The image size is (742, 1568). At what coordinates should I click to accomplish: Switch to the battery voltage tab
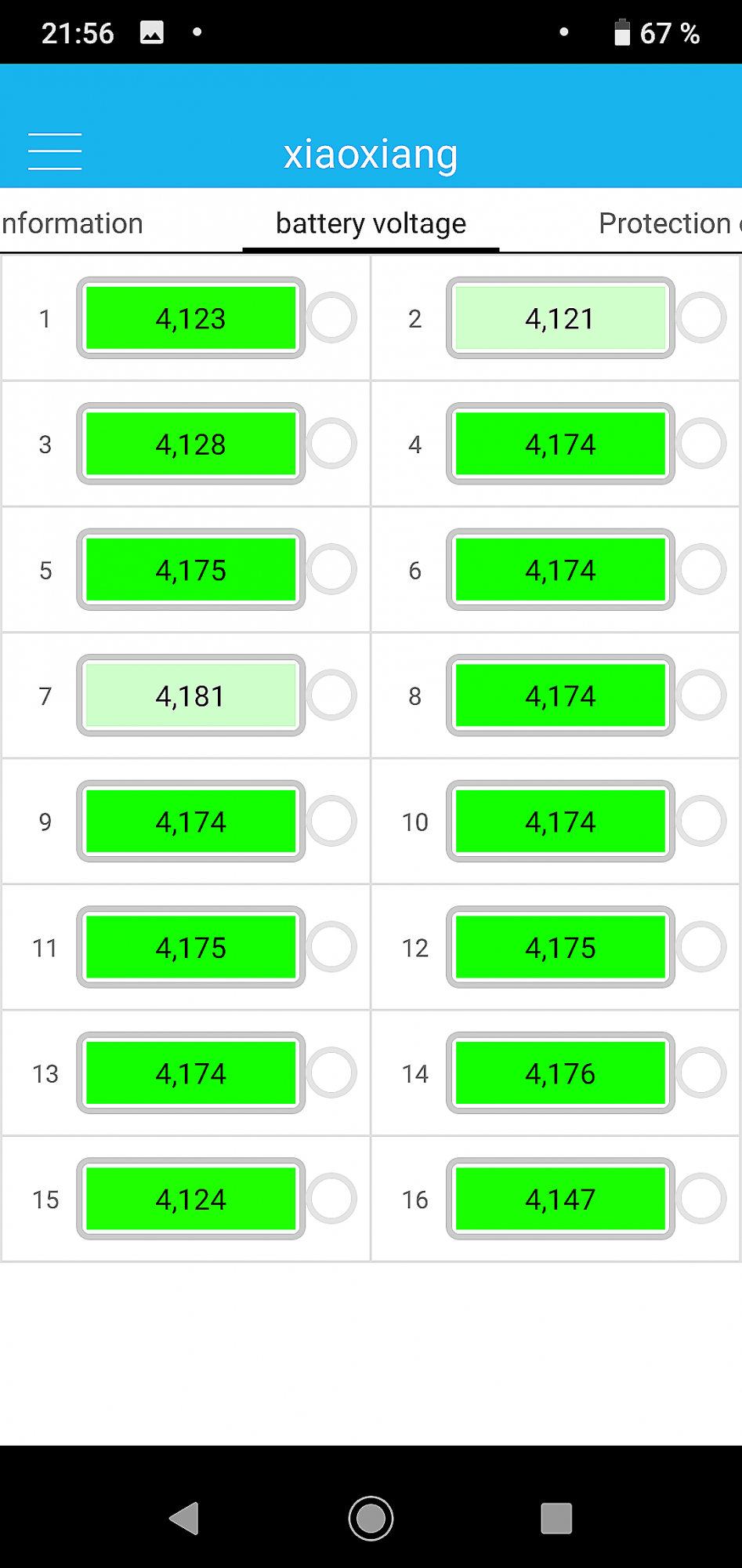coord(371,223)
